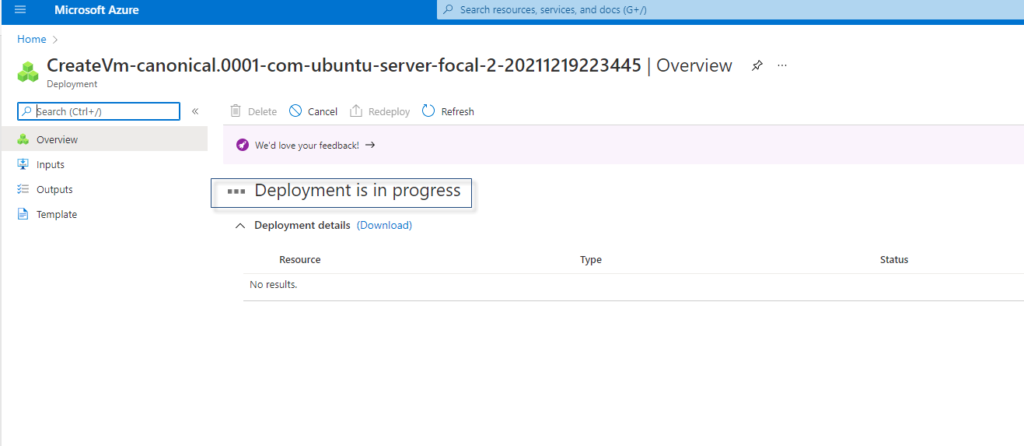Collapse the sidebar with double chevron

tap(195, 112)
